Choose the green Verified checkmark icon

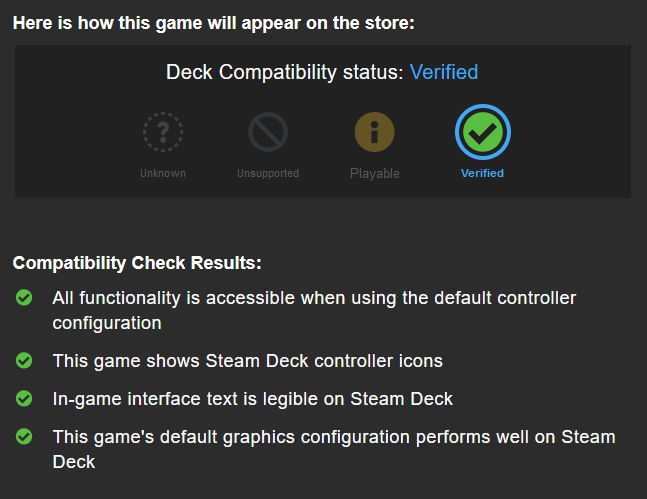pyautogui.click(x=483, y=131)
